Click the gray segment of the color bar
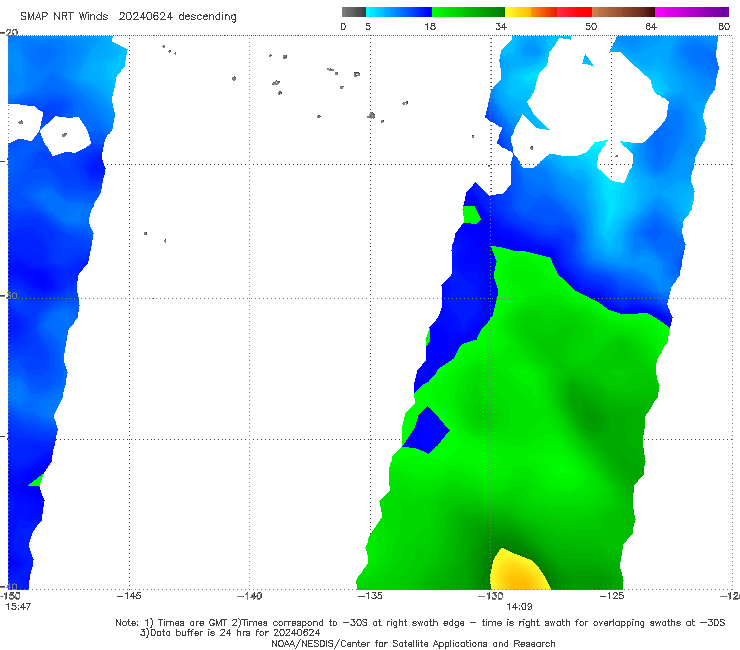The height and width of the screenshot is (650, 740). point(354,12)
